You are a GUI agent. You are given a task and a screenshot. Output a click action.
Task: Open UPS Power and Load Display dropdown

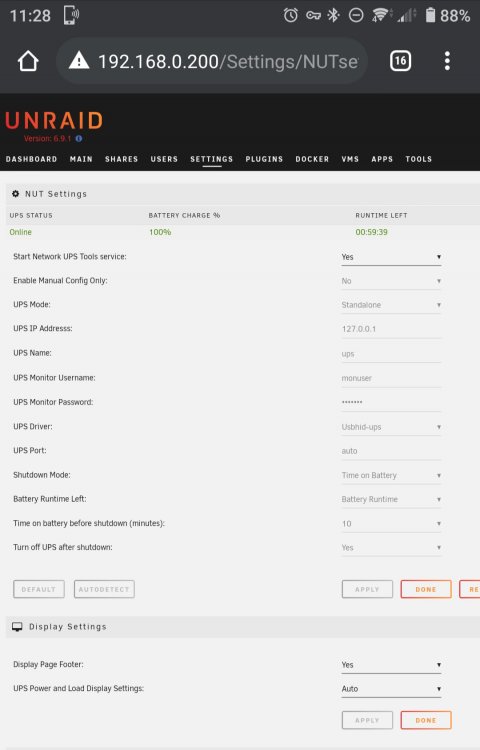[x=391, y=689]
